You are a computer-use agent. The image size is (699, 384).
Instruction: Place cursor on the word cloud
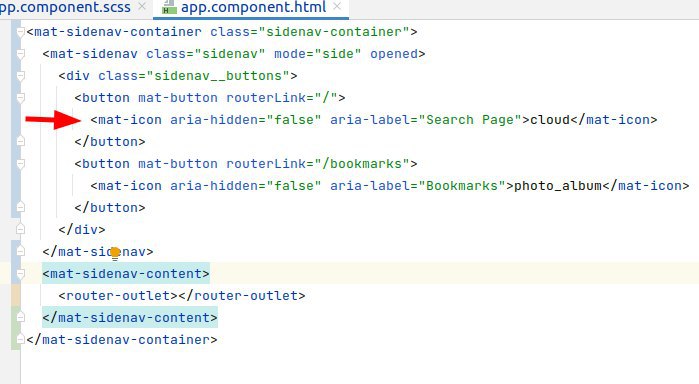tap(550, 120)
